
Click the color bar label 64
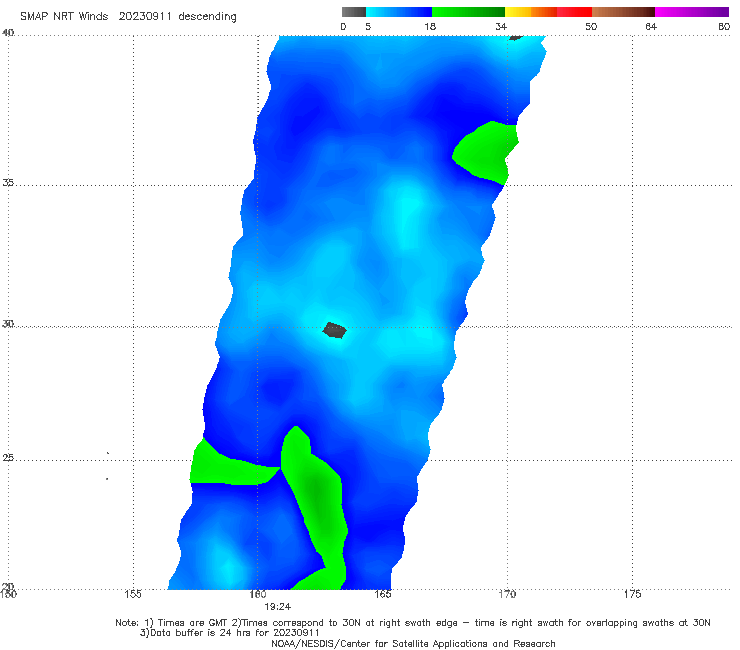tap(651, 27)
